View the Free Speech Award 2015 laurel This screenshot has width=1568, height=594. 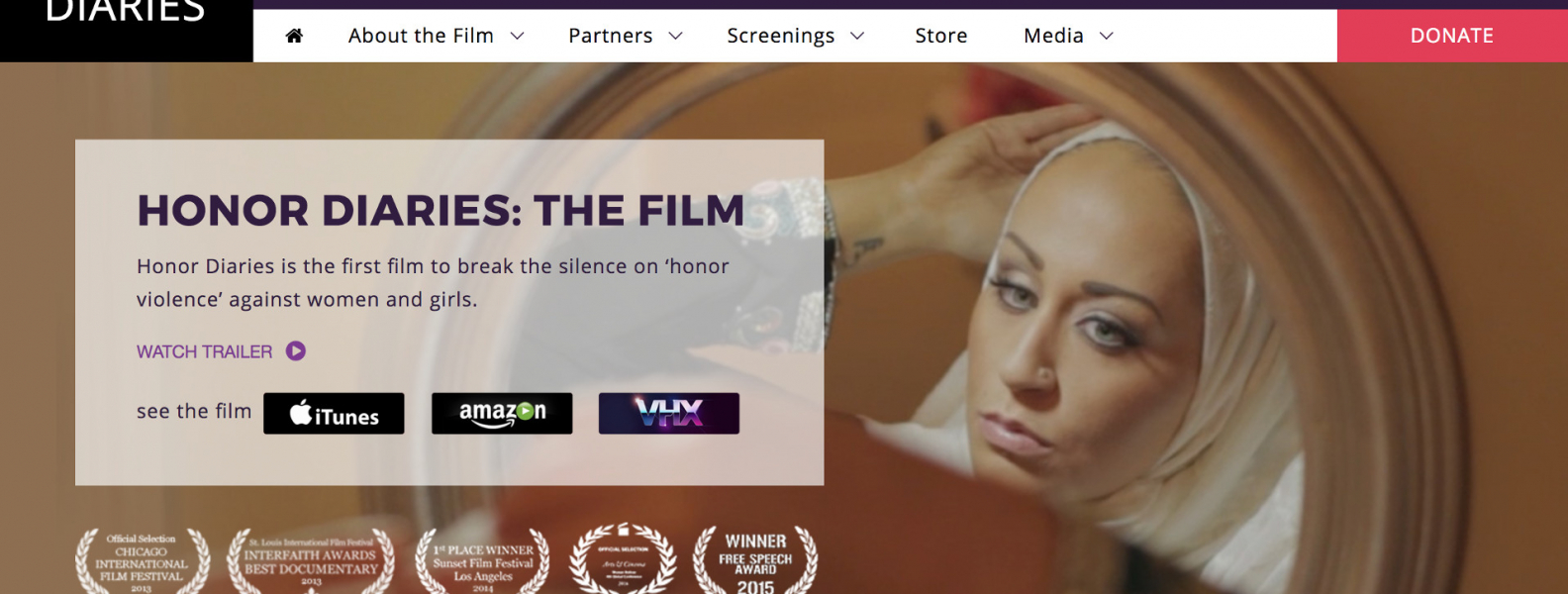click(755, 561)
